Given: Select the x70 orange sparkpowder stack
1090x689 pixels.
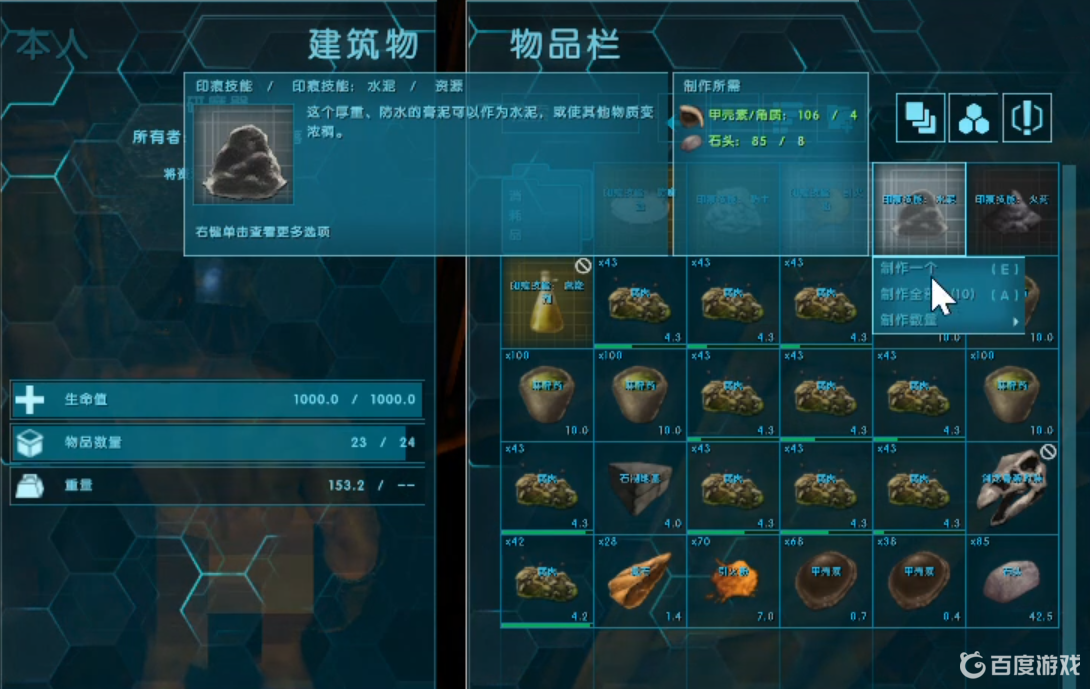Looking at the screenshot, I should 733,581.
